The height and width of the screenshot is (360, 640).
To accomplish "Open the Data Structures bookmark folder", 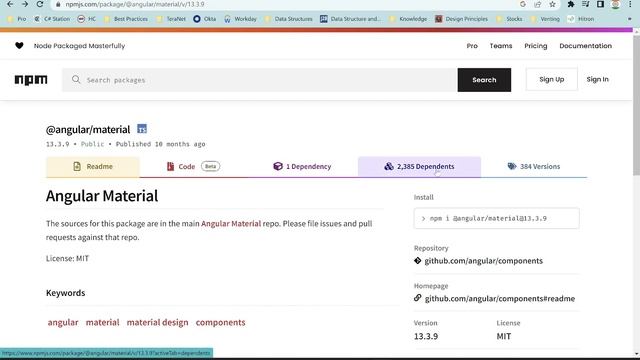I will pos(288,19).
